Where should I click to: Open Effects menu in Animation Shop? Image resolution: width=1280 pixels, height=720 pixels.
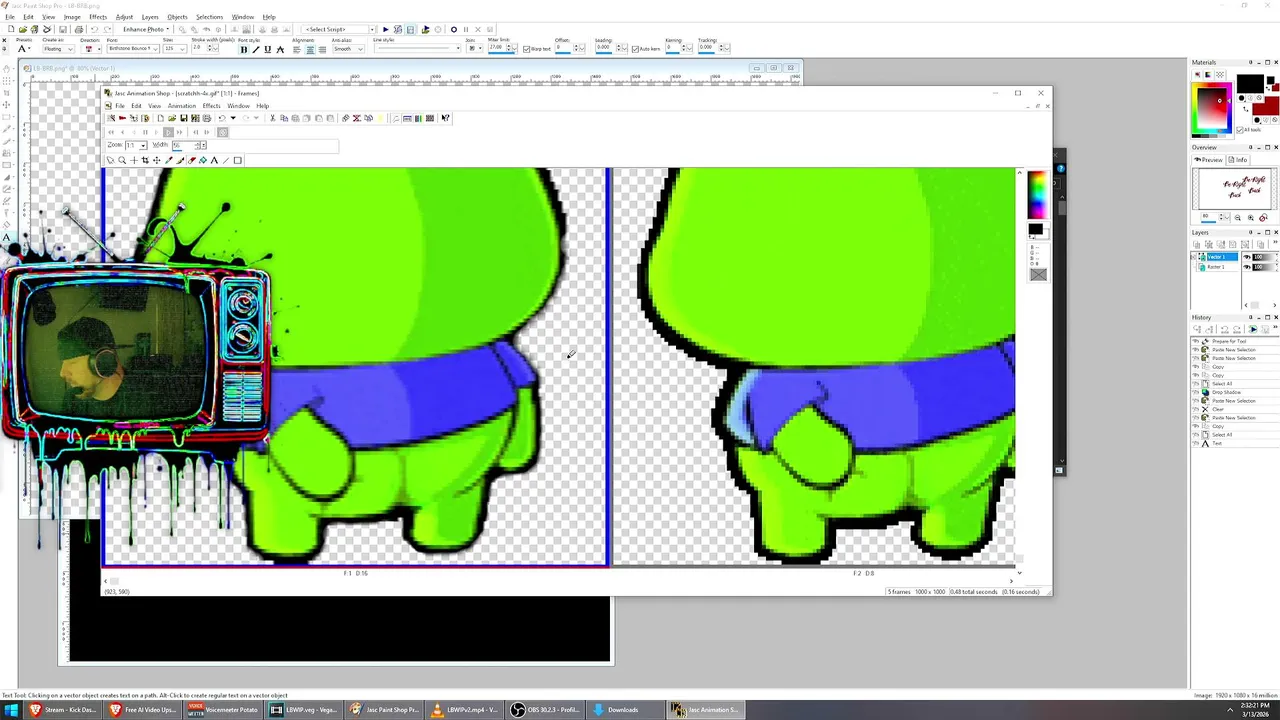tap(211, 106)
